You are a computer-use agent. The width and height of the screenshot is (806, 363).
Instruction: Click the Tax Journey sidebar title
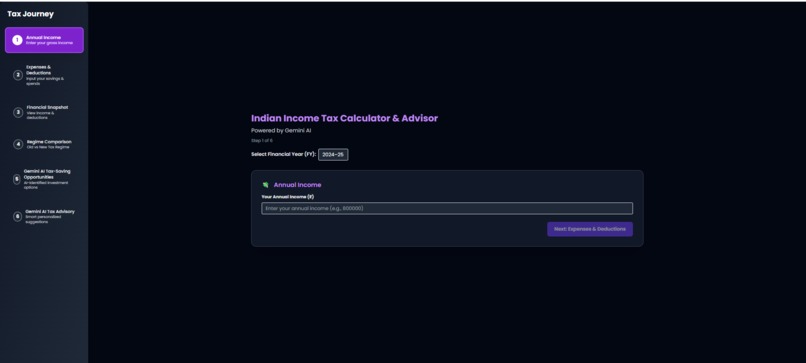click(30, 14)
